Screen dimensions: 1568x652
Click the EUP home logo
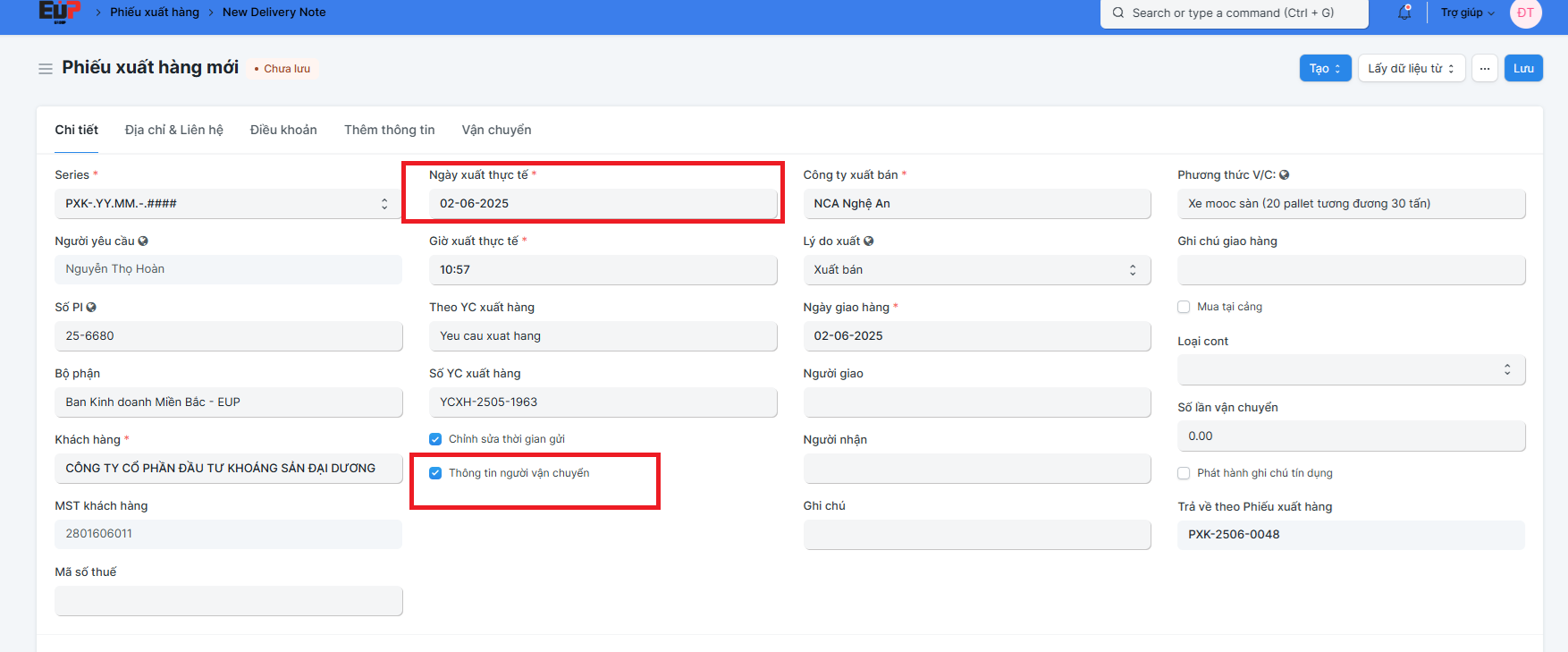point(59,12)
